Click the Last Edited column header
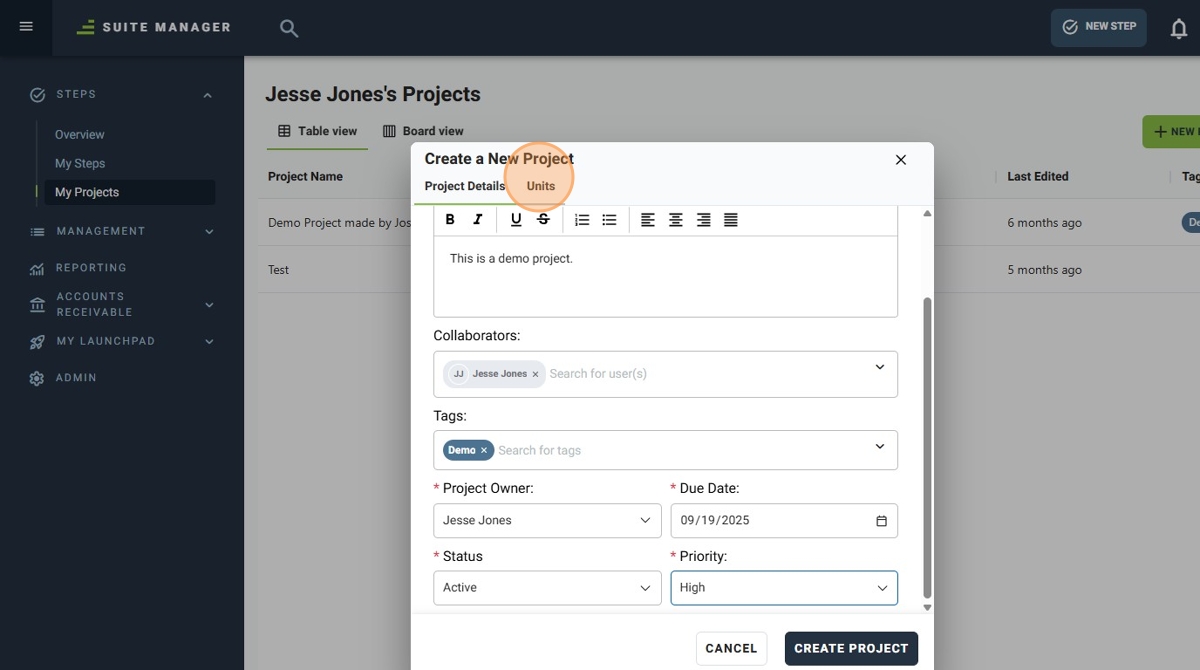1200x670 pixels. (x=1038, y=177)
